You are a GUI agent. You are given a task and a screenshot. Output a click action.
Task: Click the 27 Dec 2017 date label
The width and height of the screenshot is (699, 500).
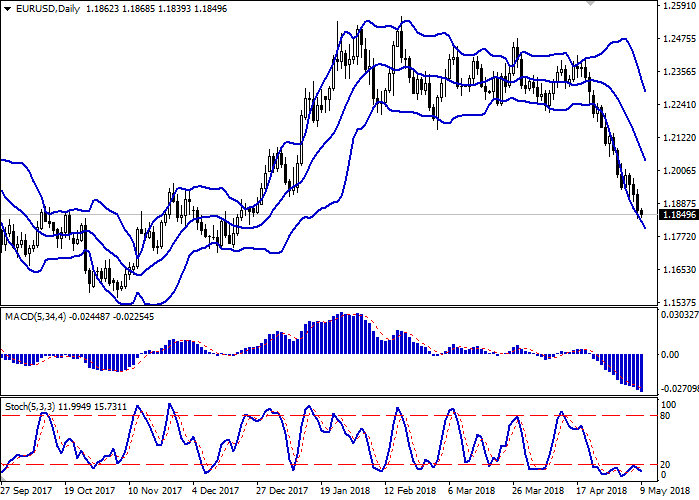(279, 491)
